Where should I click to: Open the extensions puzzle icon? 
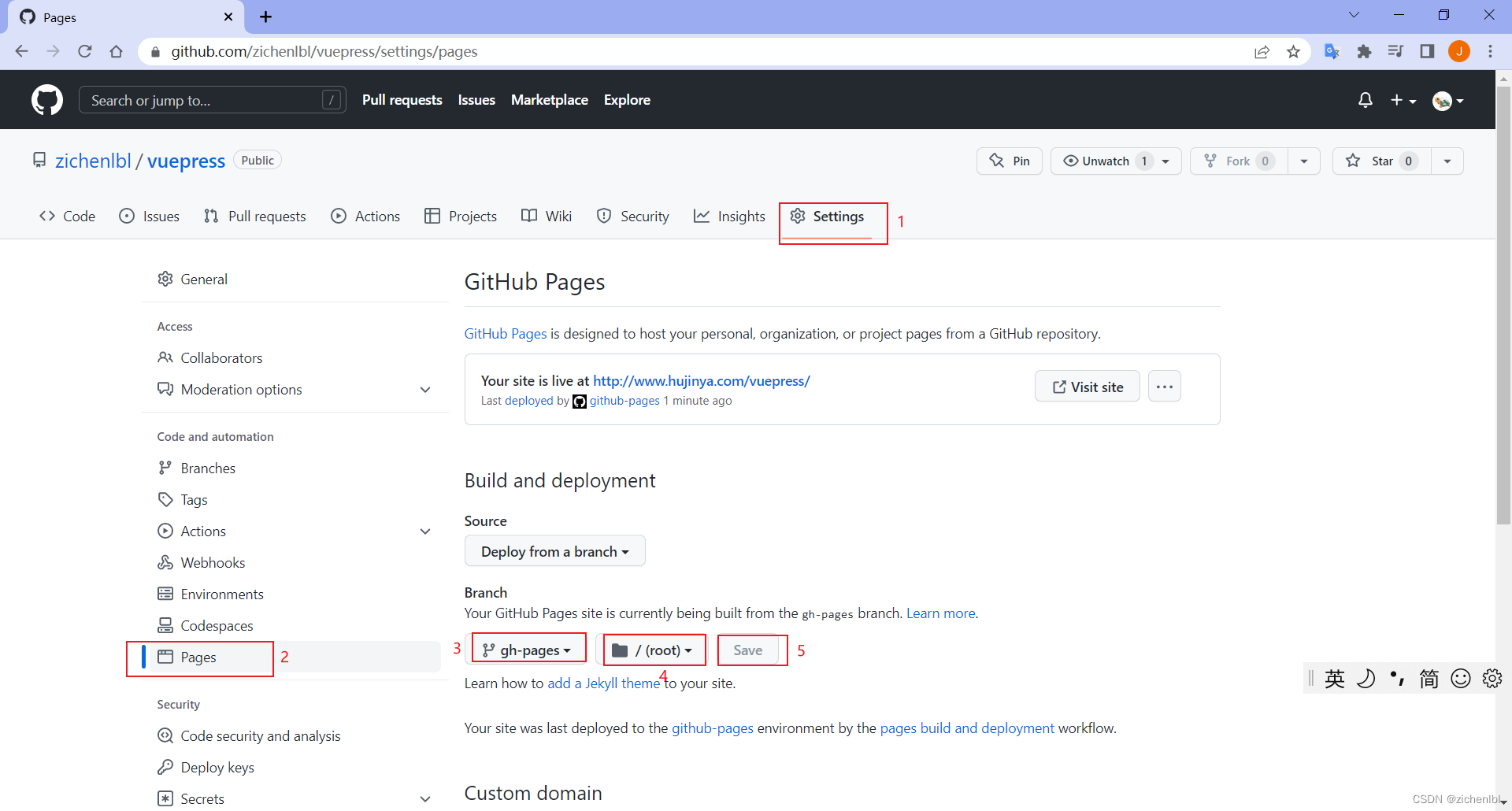(x=1364, y=51)
